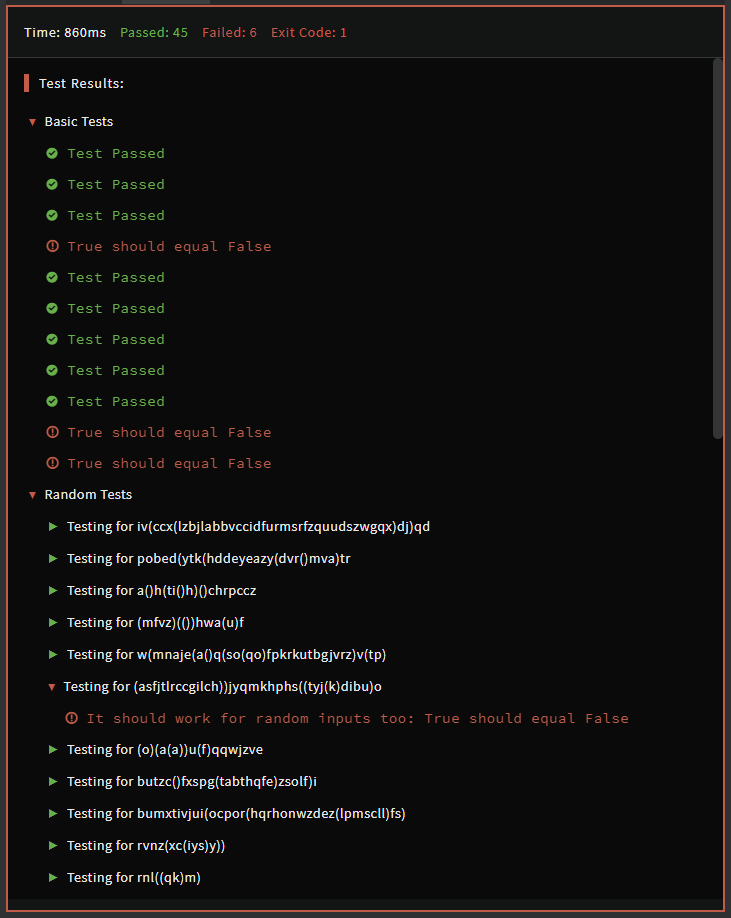Expand test for iv(ccx(lzbjlabbvccidfurmsrfzquudszwgqx)dj)qd
The height and width of the screenshot is (918, 731).
(x=53, y=526)
